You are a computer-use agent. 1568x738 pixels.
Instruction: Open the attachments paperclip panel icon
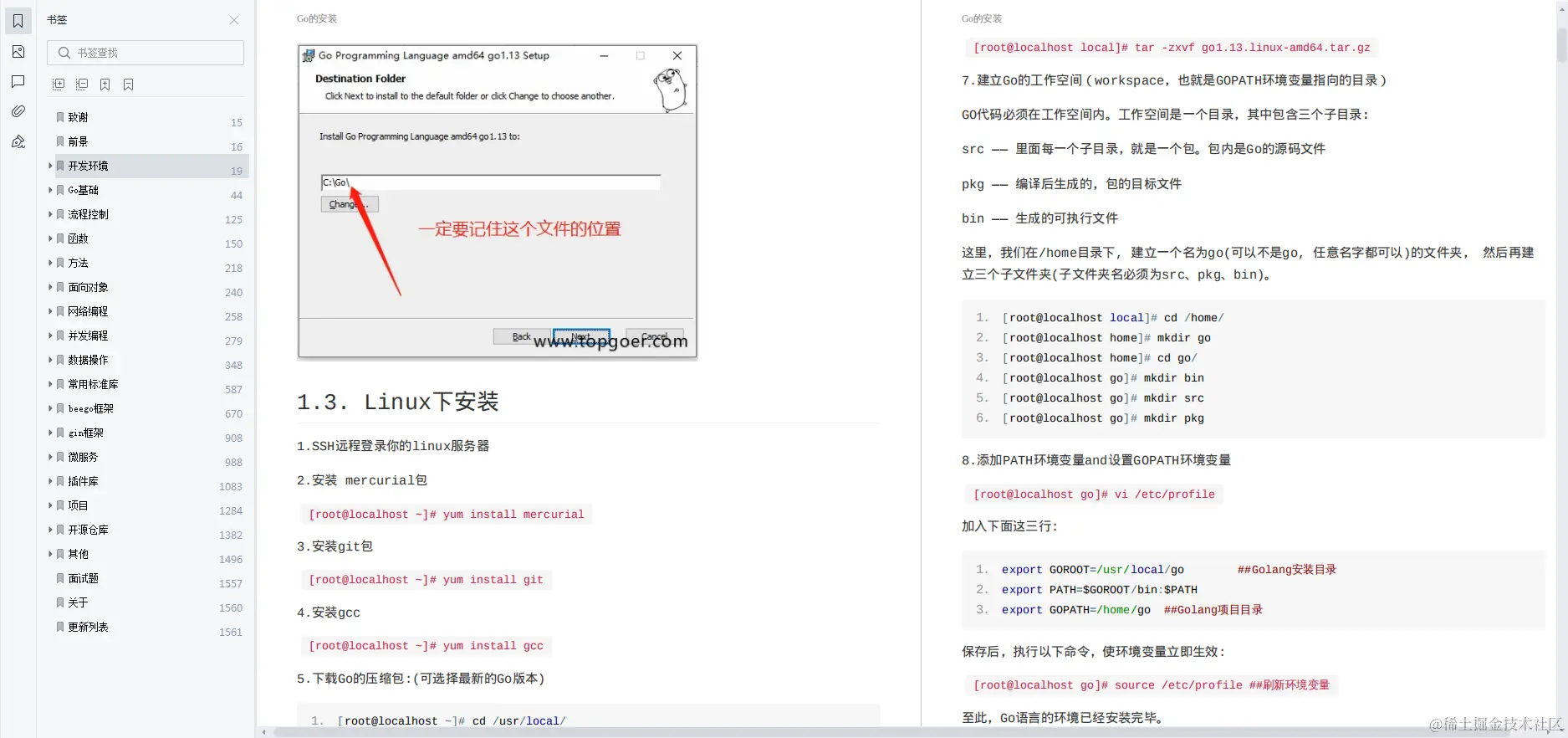18,111
